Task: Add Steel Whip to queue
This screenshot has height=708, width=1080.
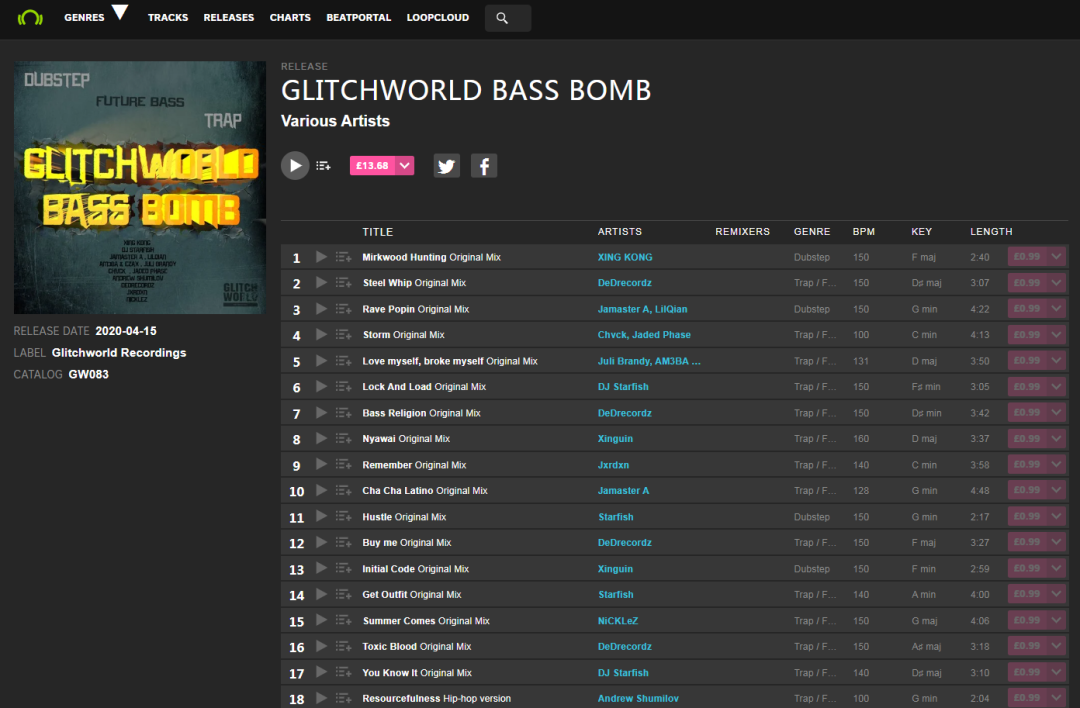Action: (344, 282)
